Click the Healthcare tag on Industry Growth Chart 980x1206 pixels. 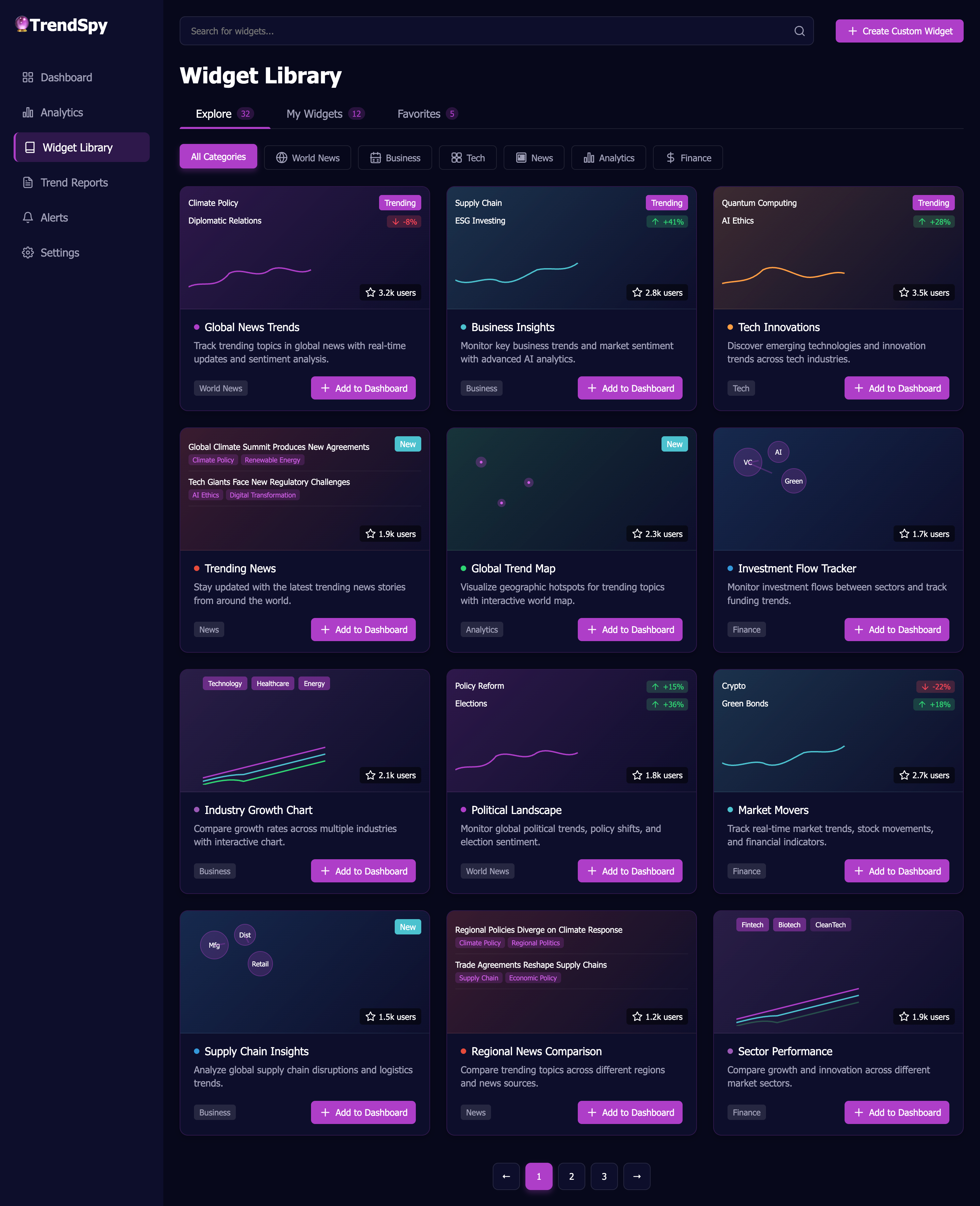click(273, 683)
